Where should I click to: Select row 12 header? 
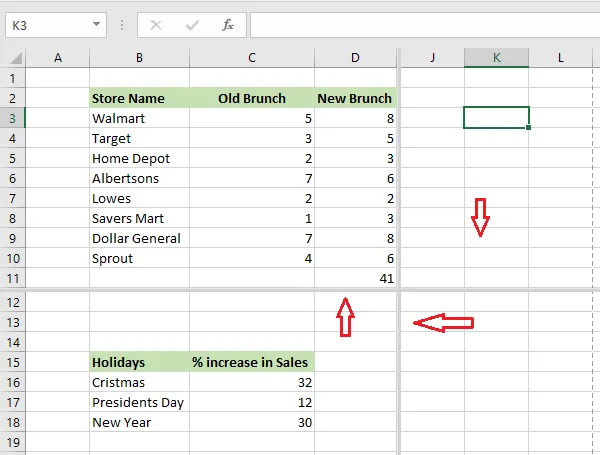coord(13,302)
